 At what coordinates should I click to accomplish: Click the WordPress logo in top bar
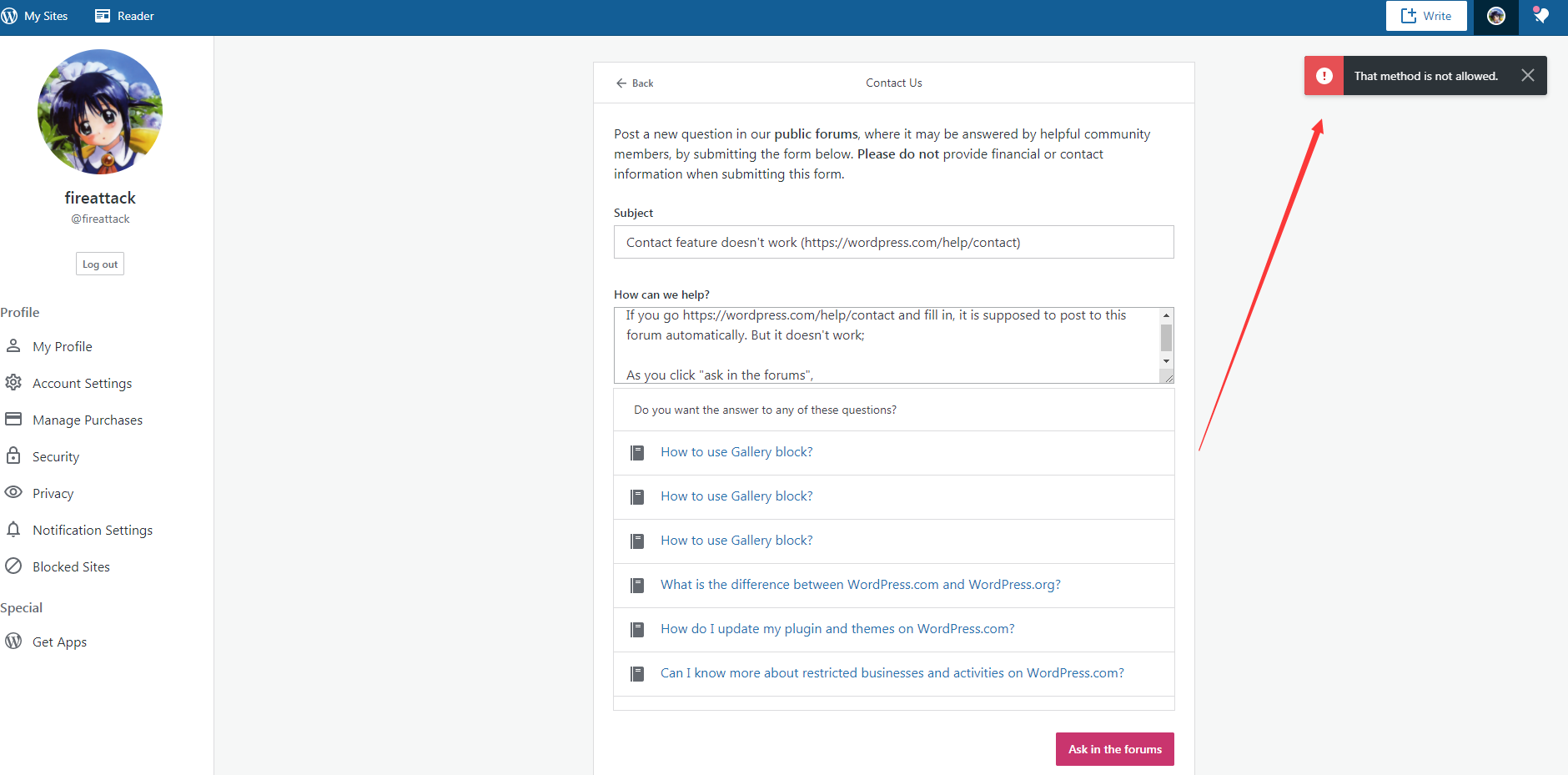point(10,16)
